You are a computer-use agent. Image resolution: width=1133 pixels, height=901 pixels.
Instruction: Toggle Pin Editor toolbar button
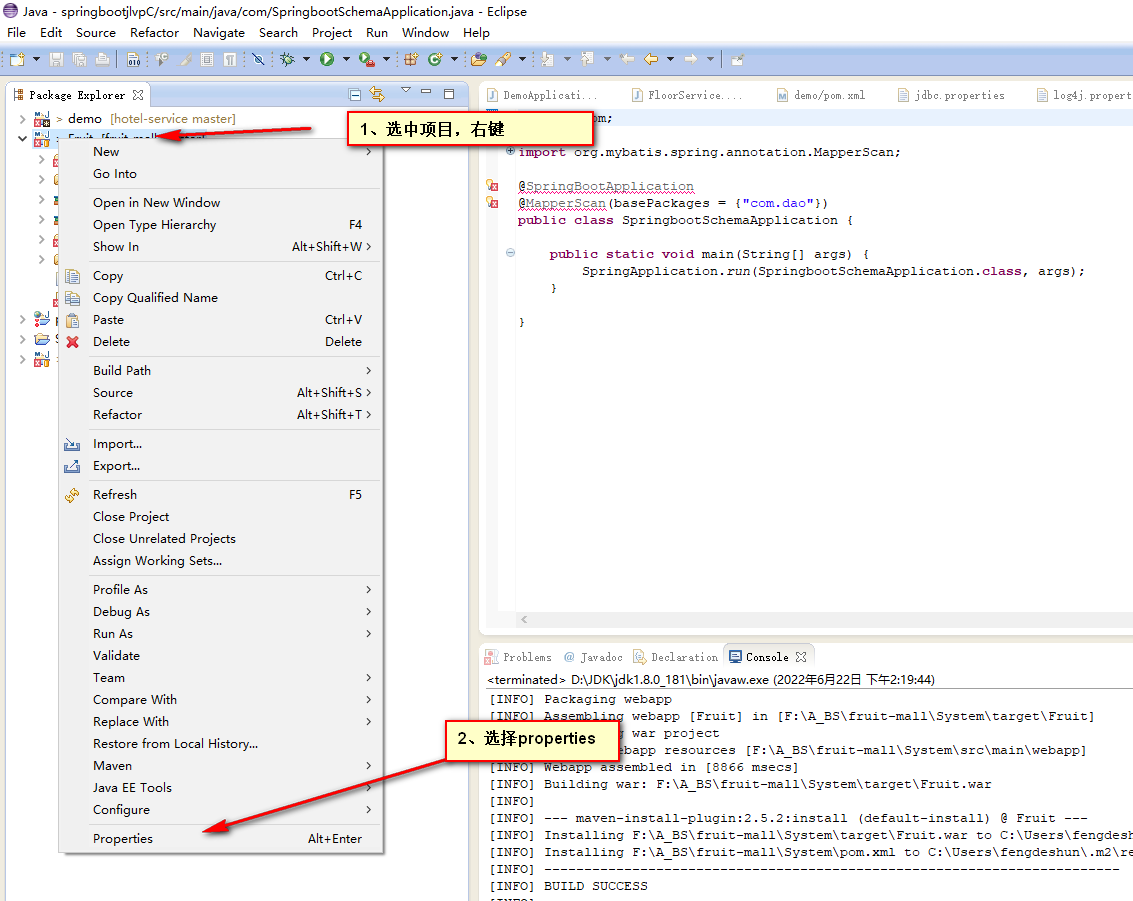coord(737,59)
